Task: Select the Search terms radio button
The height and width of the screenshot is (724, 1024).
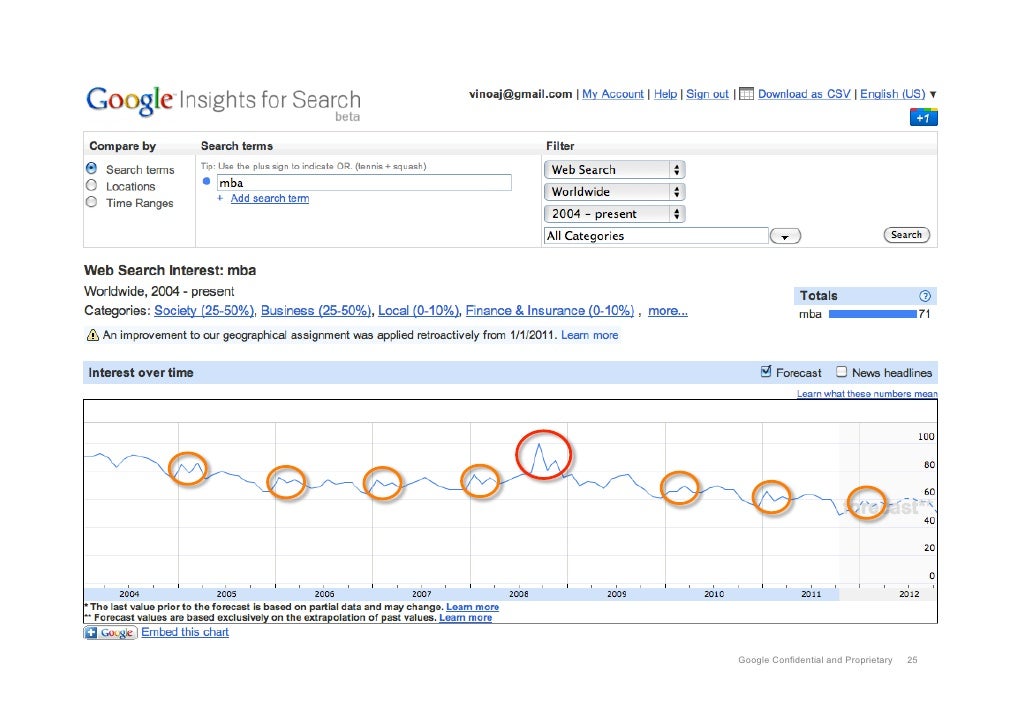Action: pos(92,169)
